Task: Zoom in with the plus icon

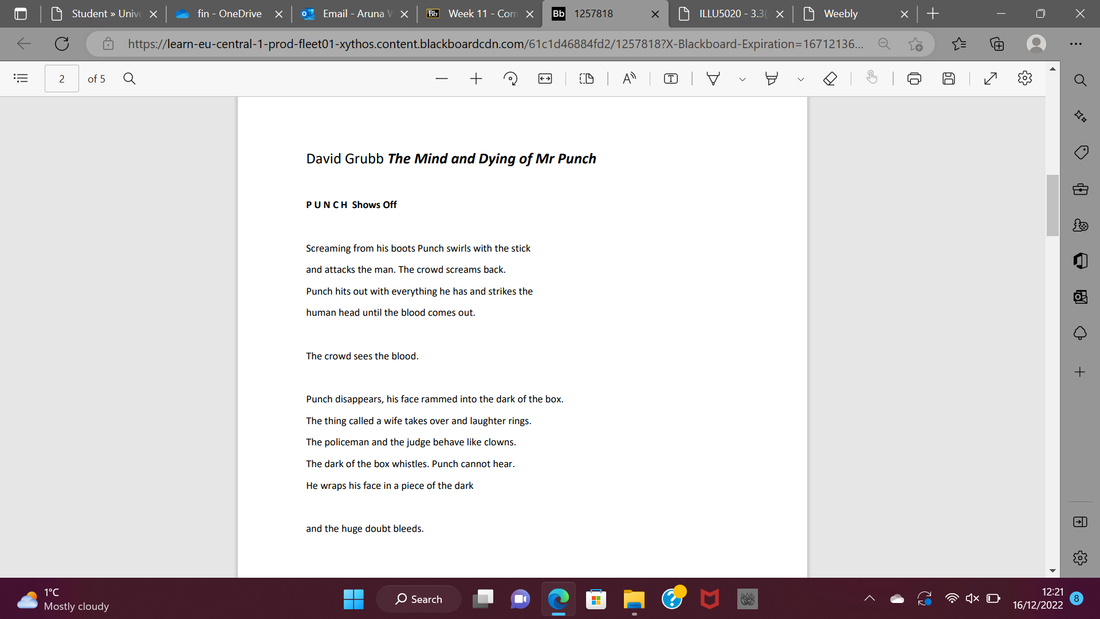Action: click(x=476, y=79)
